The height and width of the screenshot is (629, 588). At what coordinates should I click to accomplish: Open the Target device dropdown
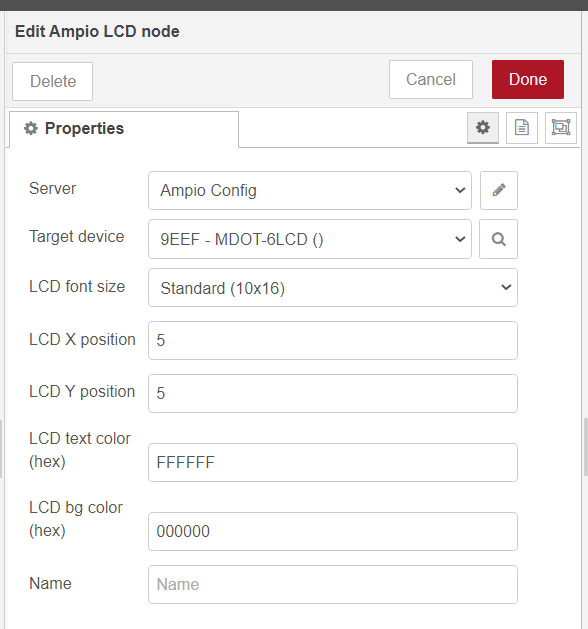tap(310, 239)
